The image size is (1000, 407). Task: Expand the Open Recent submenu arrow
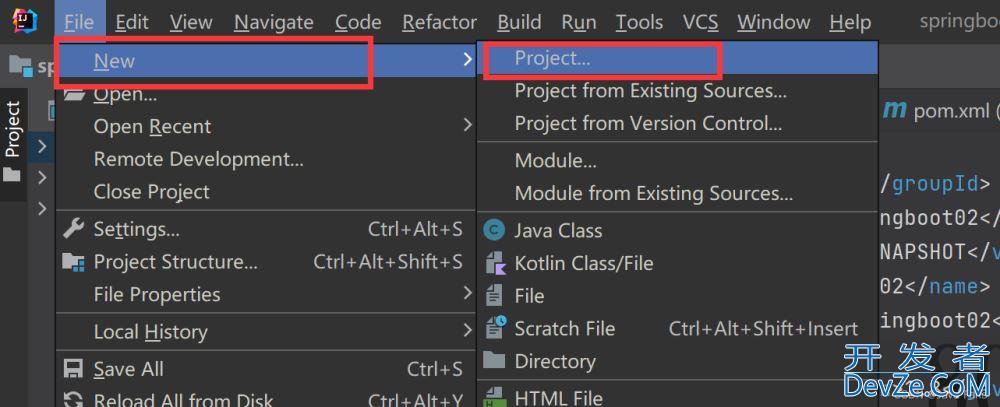(x=467, y=126)
